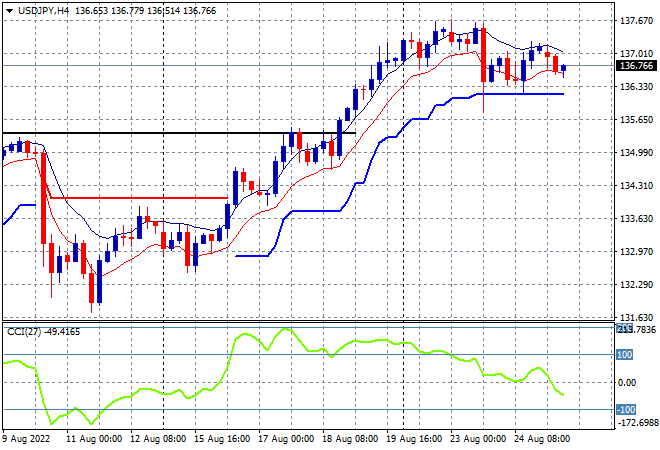The height and width of the screenshot is (450, 660).
Task: Select the current price label 136.766
Action: click(x=636, y=66)
